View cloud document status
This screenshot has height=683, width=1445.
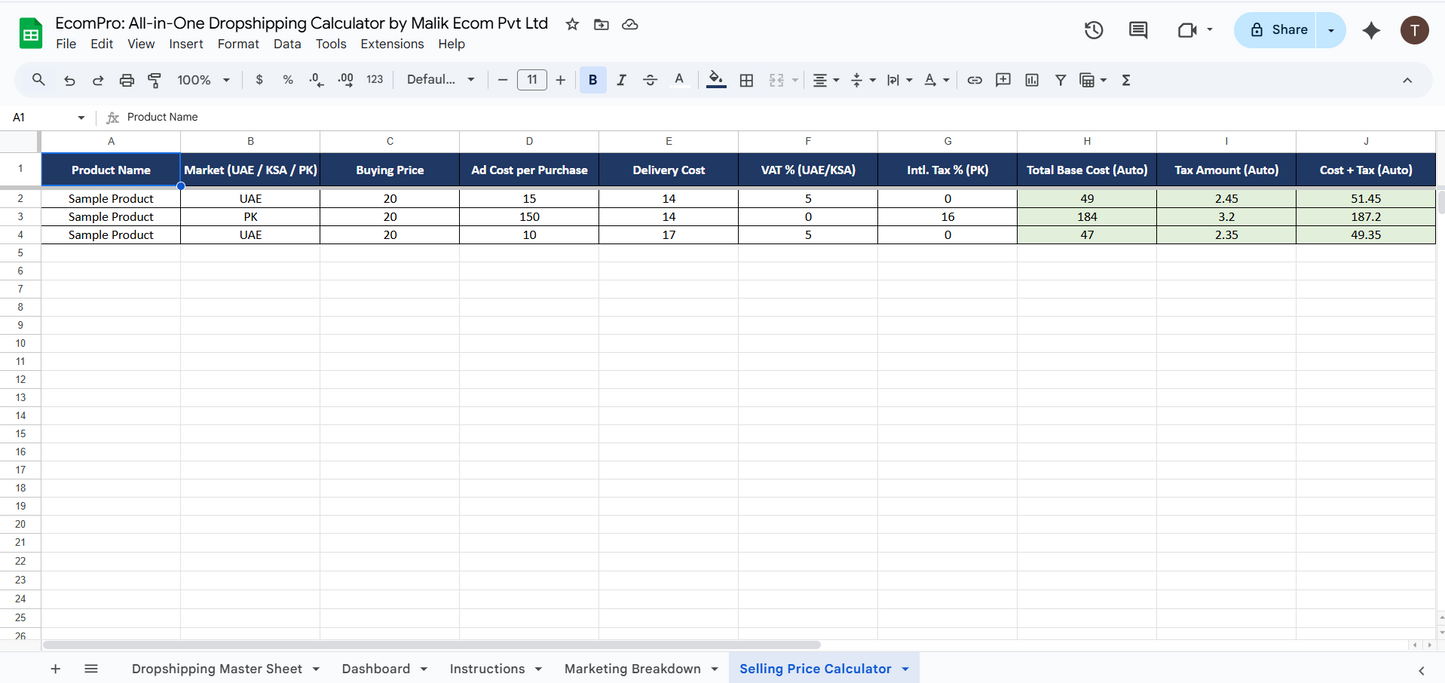coord(630,24)
